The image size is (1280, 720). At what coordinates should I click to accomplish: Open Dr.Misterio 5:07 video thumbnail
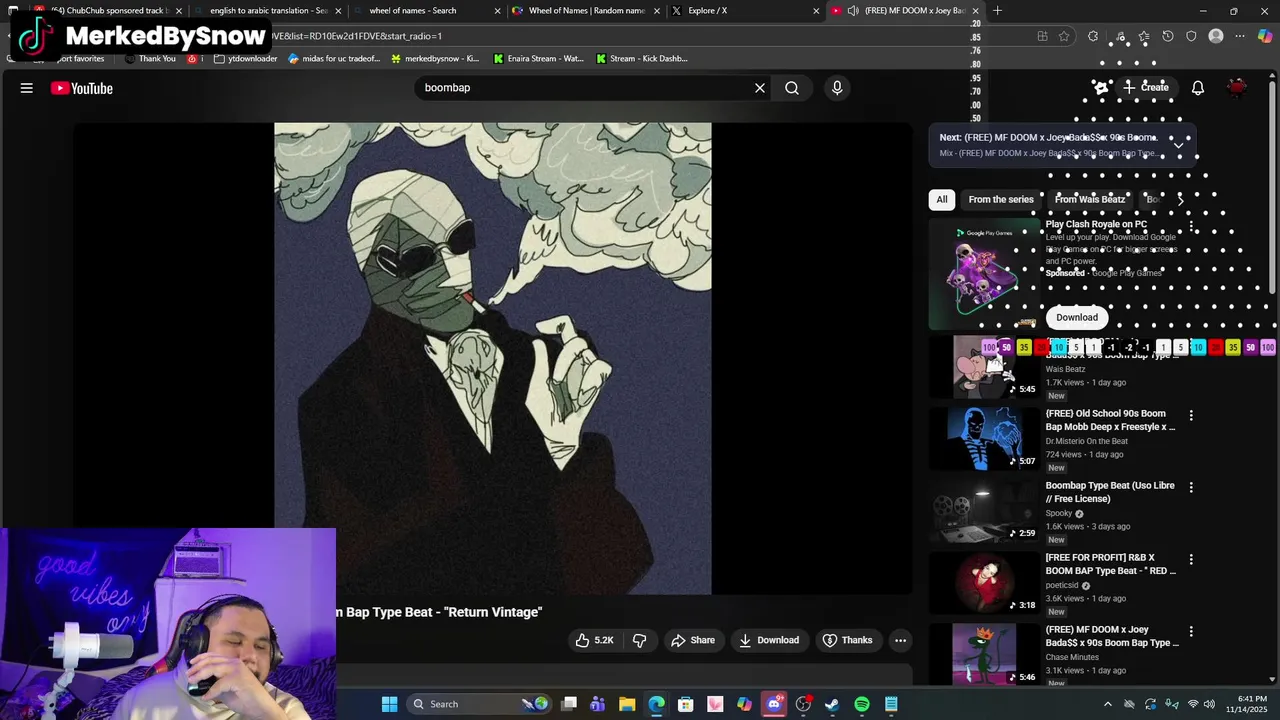[983, 438]
